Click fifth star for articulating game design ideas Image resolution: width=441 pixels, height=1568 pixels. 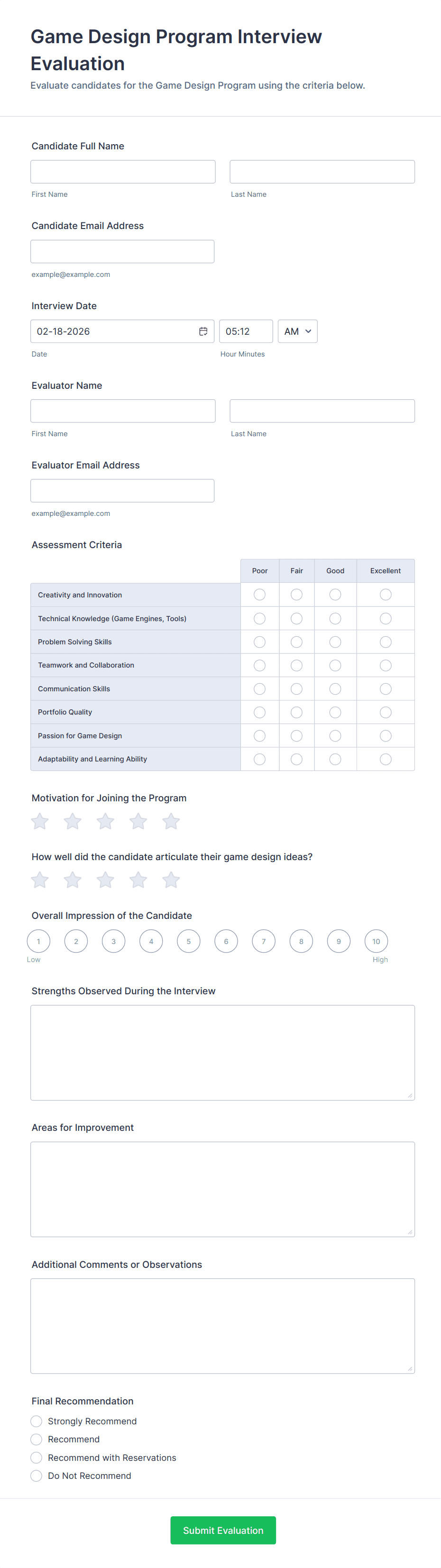tap(171, 880)
